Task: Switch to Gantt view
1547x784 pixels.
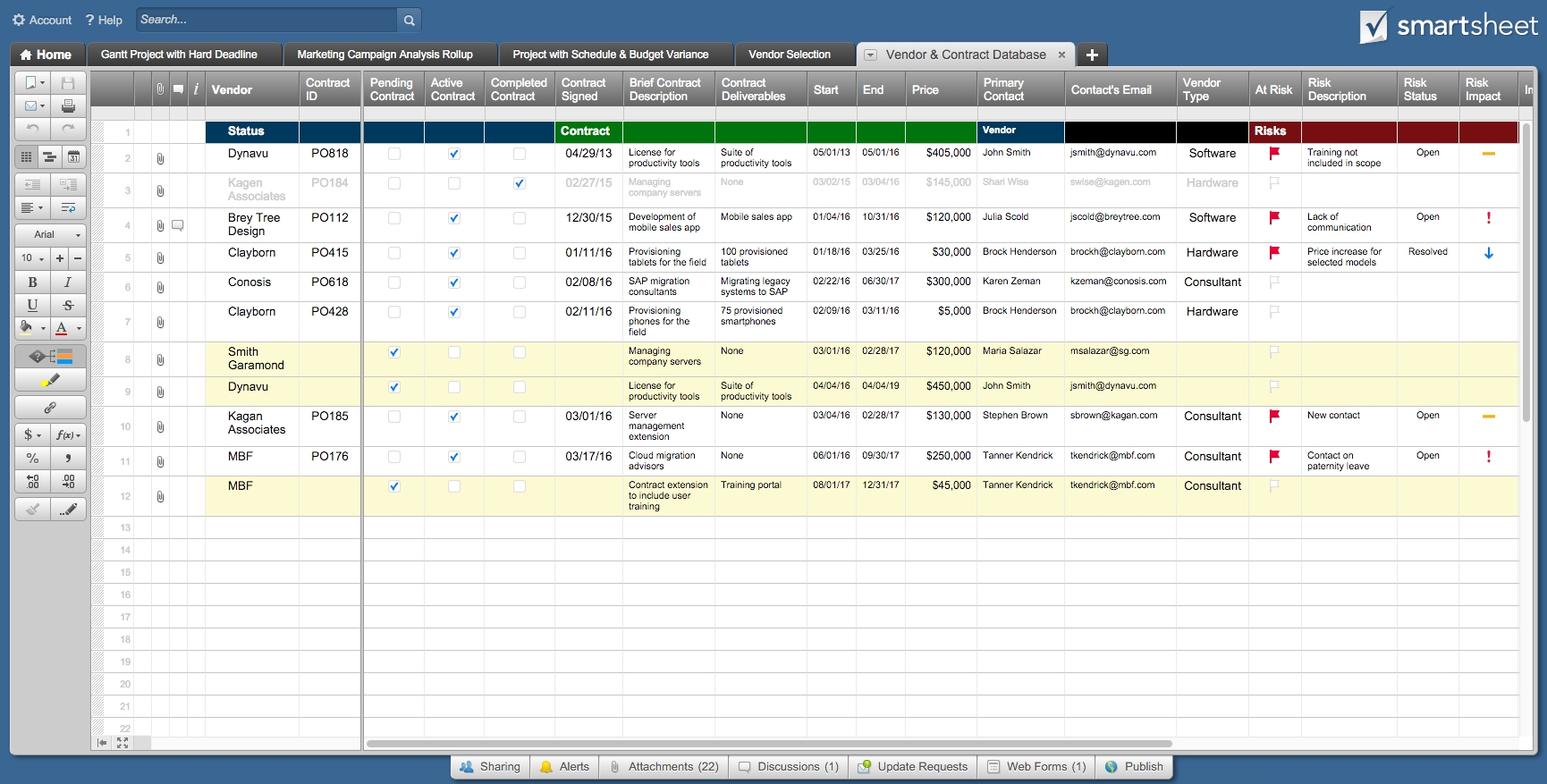Action: coord(50,157)
